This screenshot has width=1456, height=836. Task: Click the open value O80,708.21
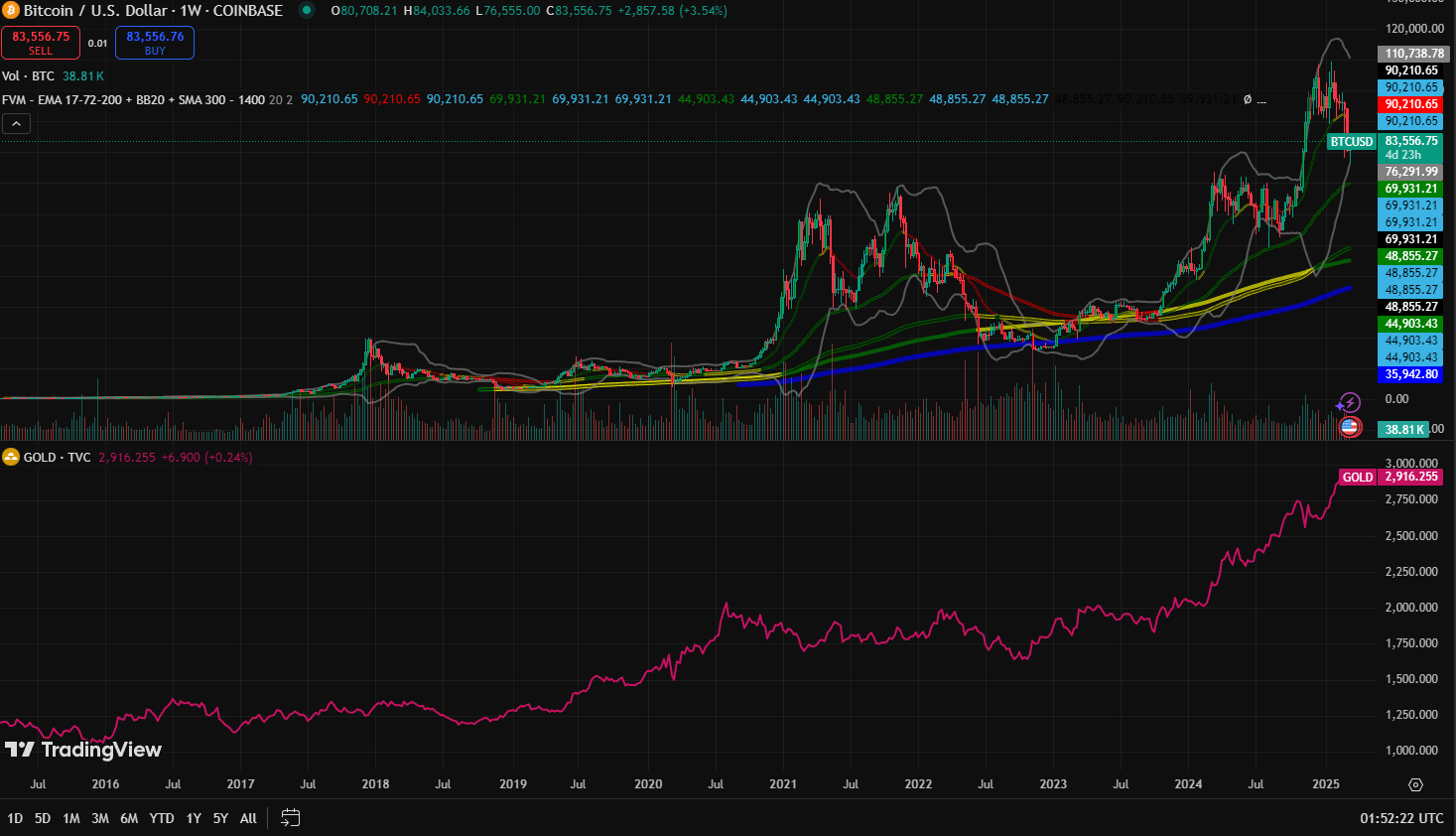(364, 10)
